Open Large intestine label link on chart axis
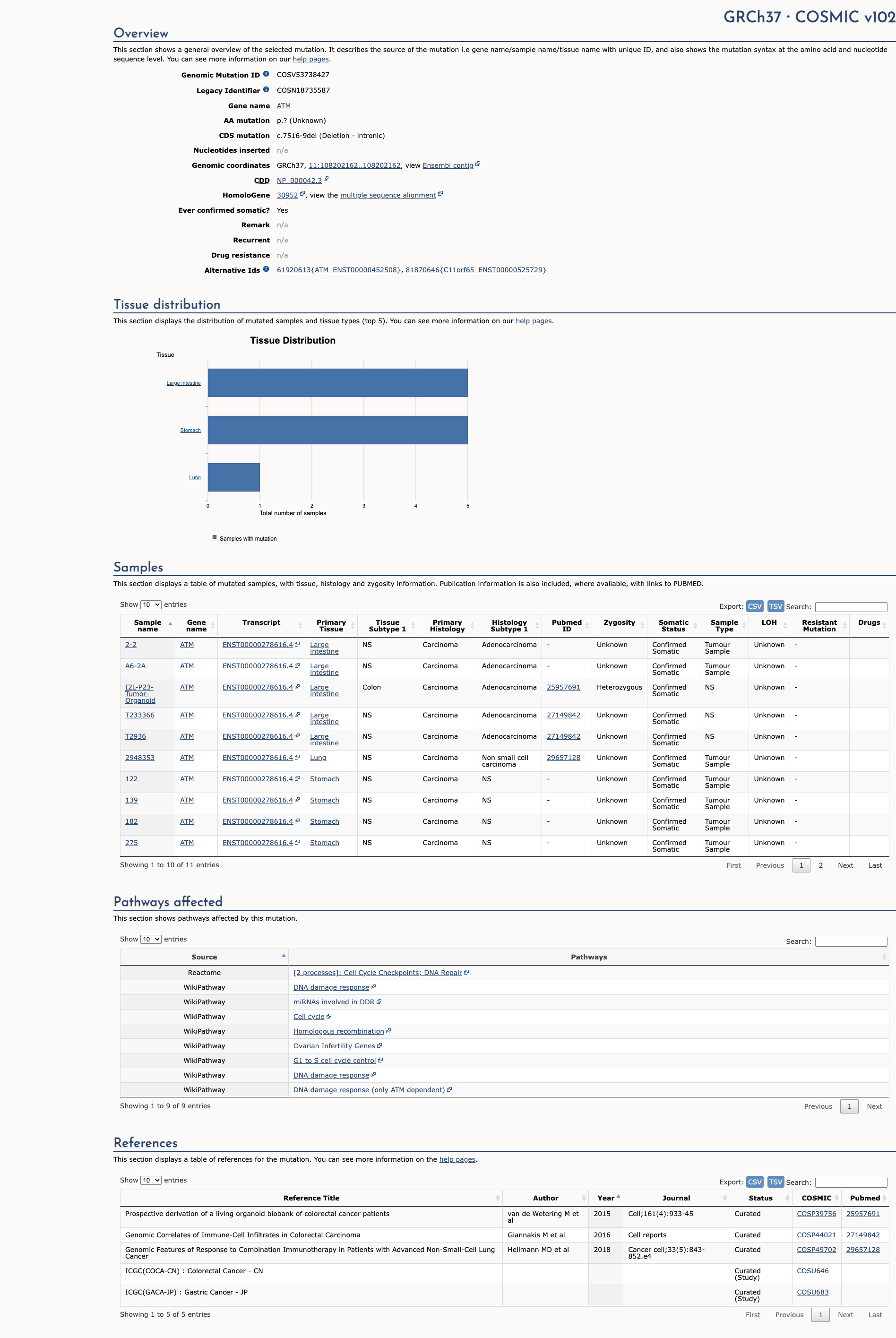Screen dimensions: 896x1338 pyautogui.click(x=183, y=383)
